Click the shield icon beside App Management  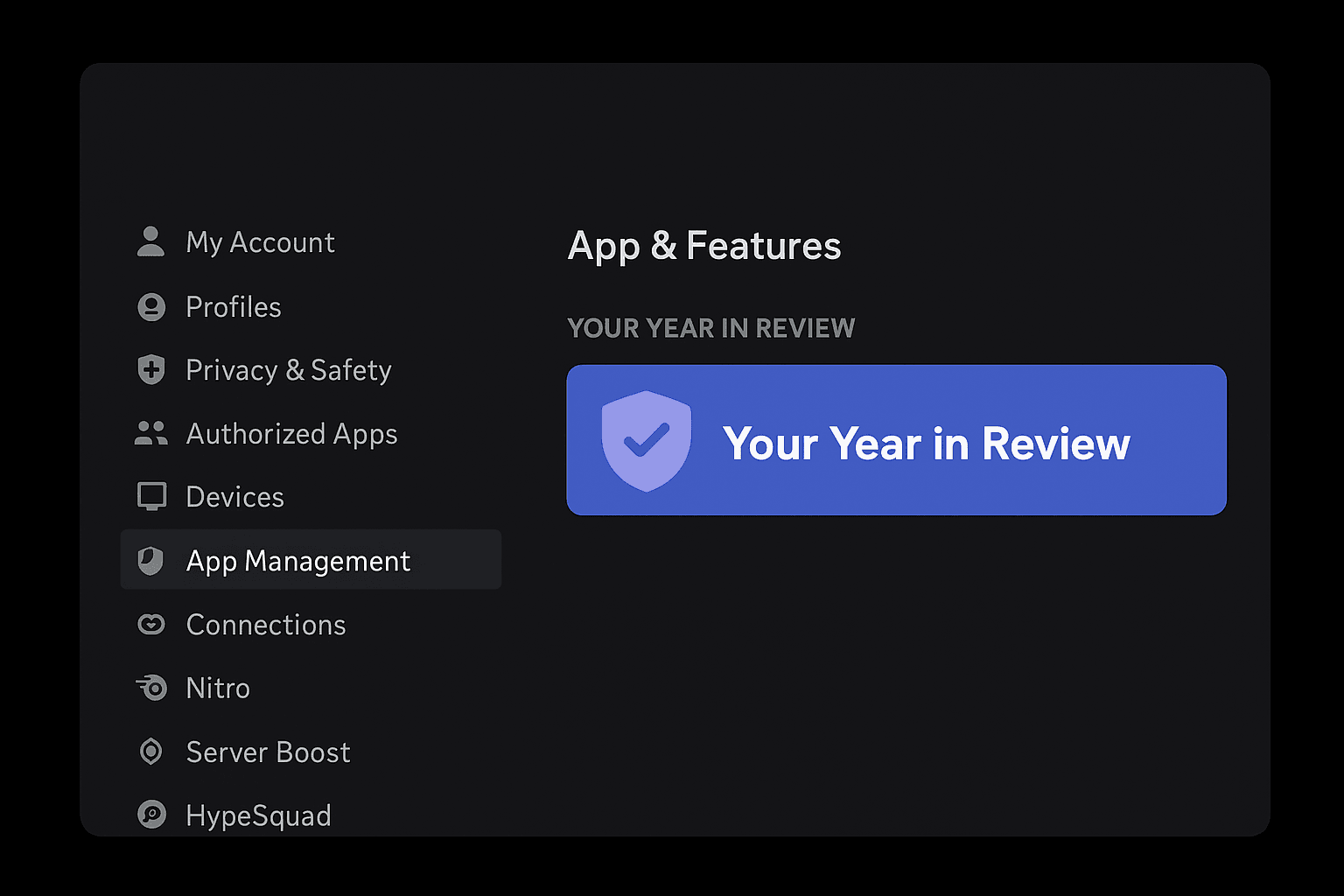[x=151, y=561]
